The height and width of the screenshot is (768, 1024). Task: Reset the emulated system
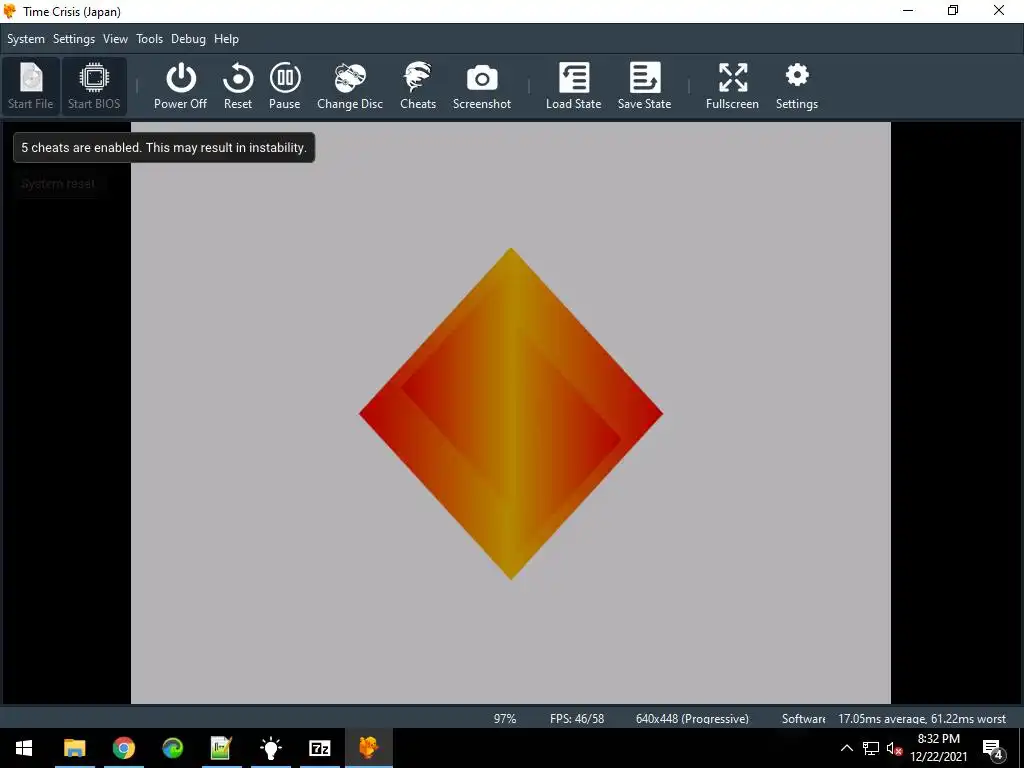tap(238, 86)
